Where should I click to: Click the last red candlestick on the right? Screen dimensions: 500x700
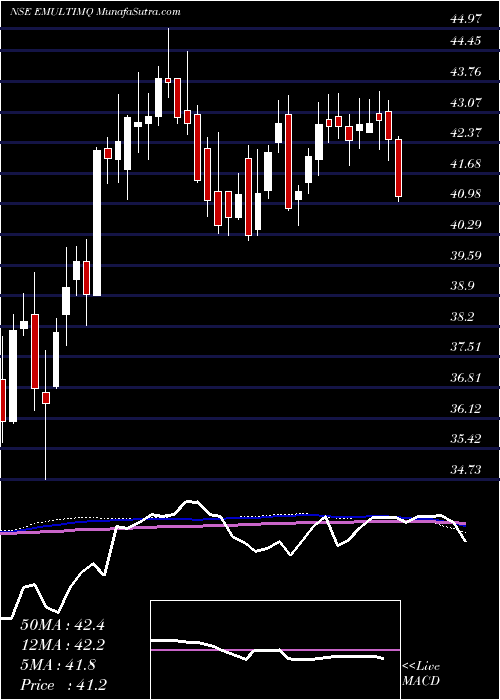[x=398, y=168]
